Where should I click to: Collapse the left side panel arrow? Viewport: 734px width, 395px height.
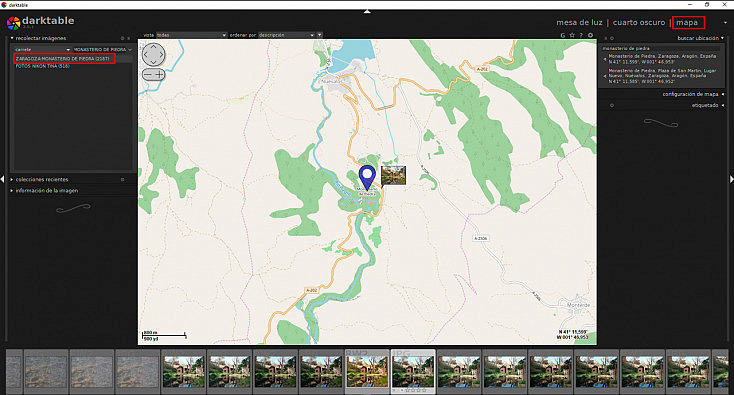point(2,179)
